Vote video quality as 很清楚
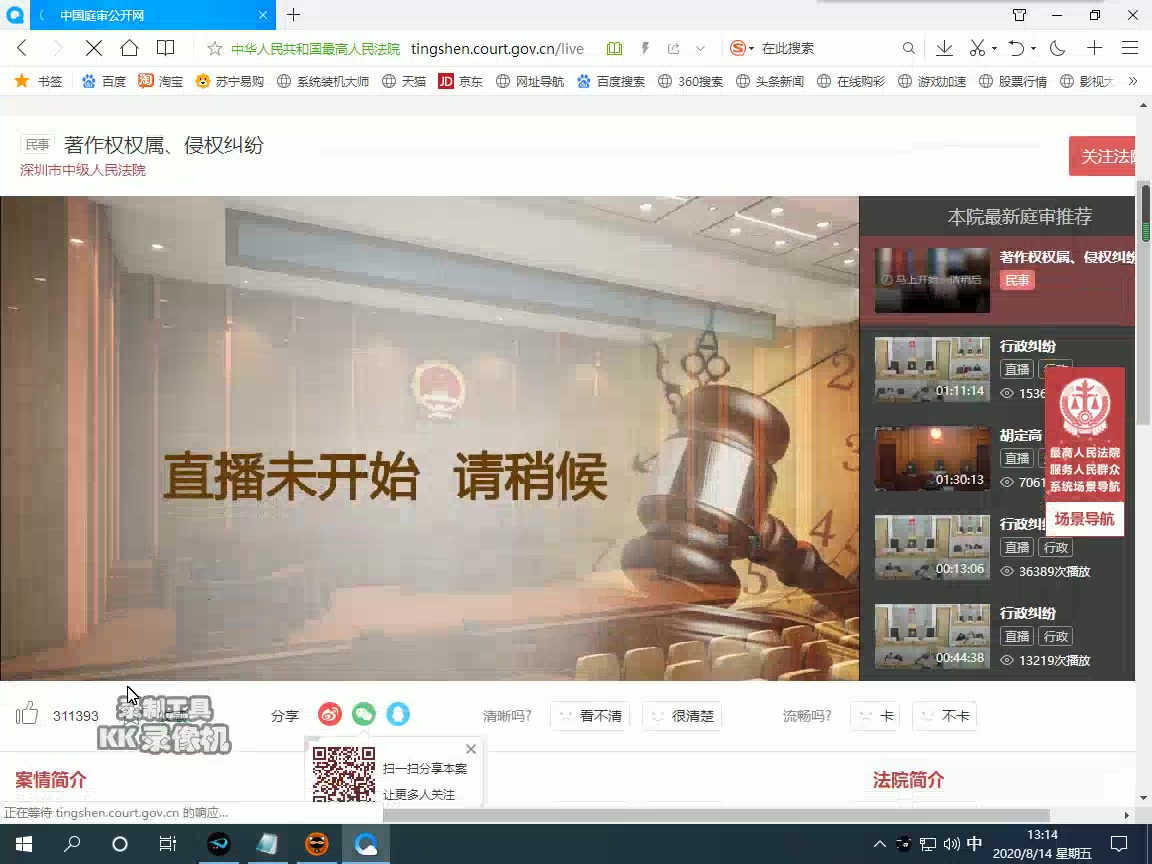The width and height of the screenshot is (1152, 864). pyautogui.click(x=682, y=715)
